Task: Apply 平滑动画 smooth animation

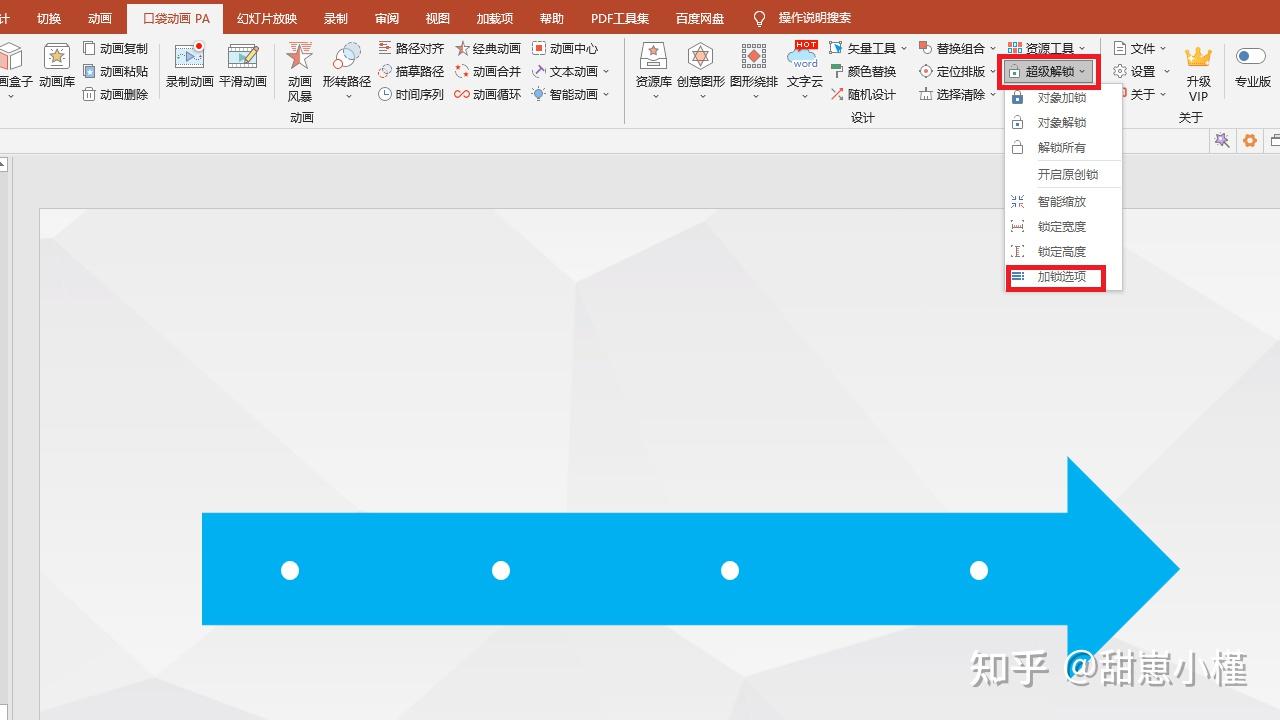Action: [243, 67]
